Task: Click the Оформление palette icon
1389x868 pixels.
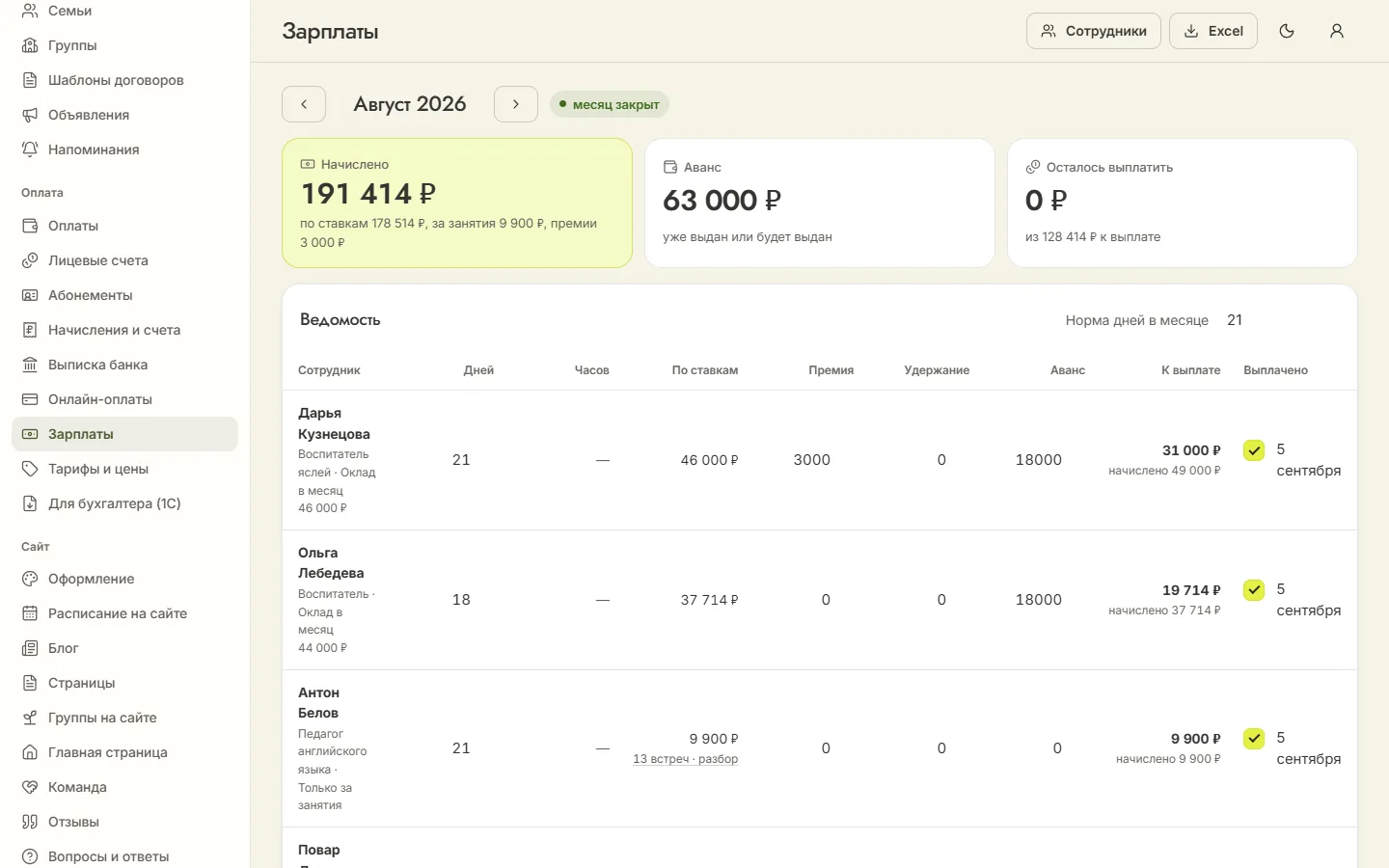Action: click(30, 579)
